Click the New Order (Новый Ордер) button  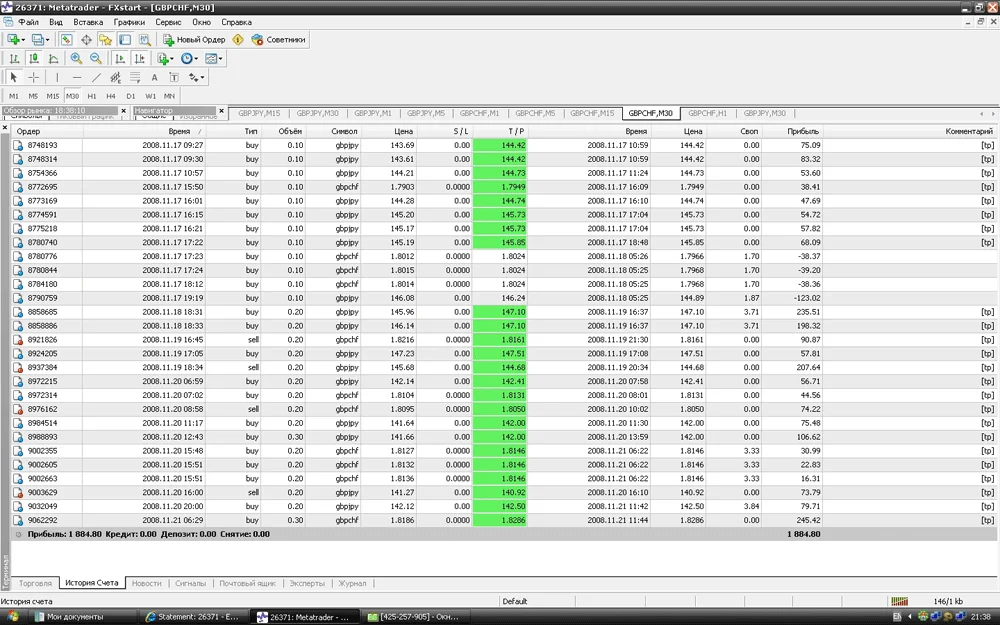pyautogui.click(x=195, y=40)
